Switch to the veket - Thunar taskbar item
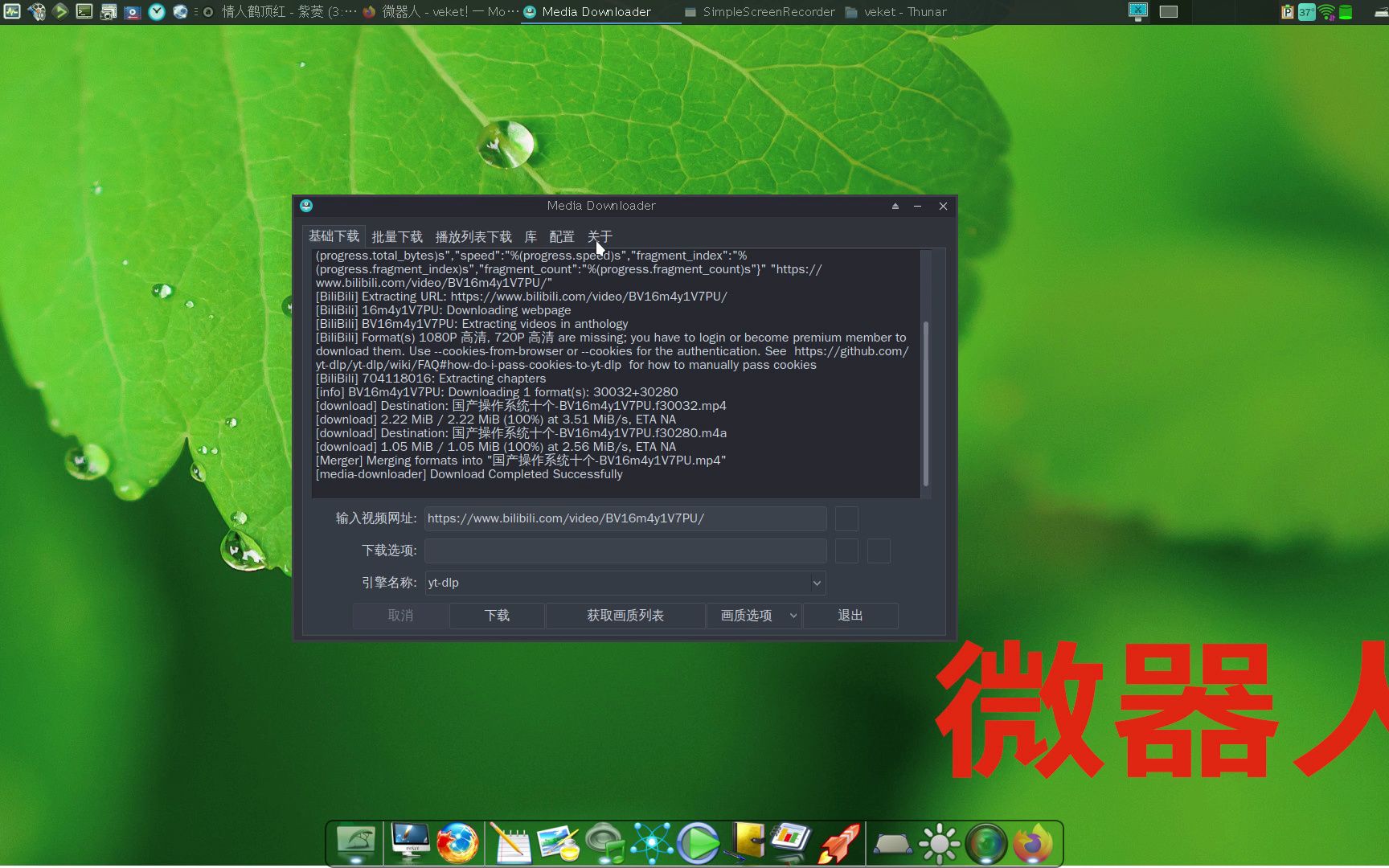This screenshot has width=1389, height=868. [x=896, y=11]
